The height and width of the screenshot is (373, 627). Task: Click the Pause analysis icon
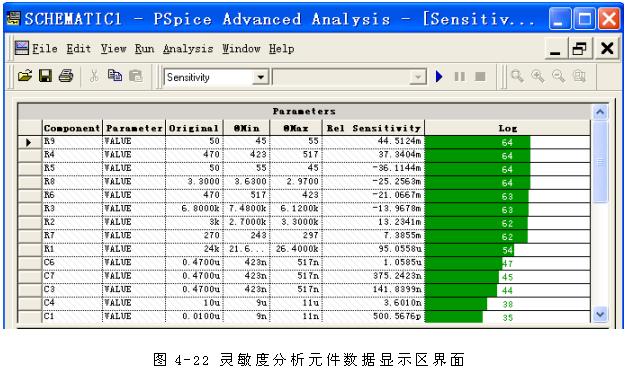pos(460,76)
